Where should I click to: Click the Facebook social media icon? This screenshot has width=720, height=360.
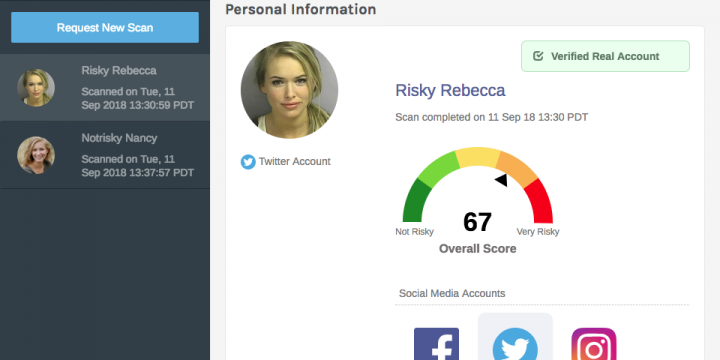pos(436,344)
